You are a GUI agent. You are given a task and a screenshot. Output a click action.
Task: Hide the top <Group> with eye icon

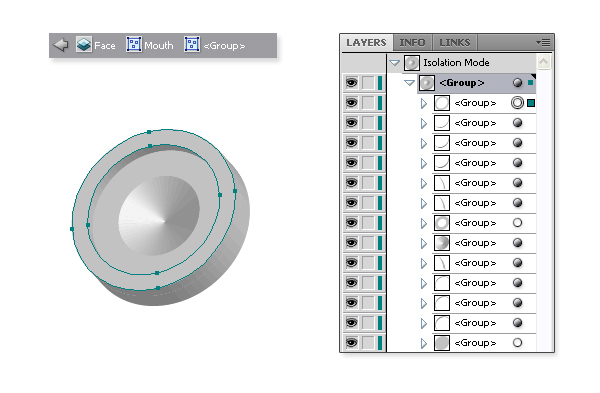[352, 83]
